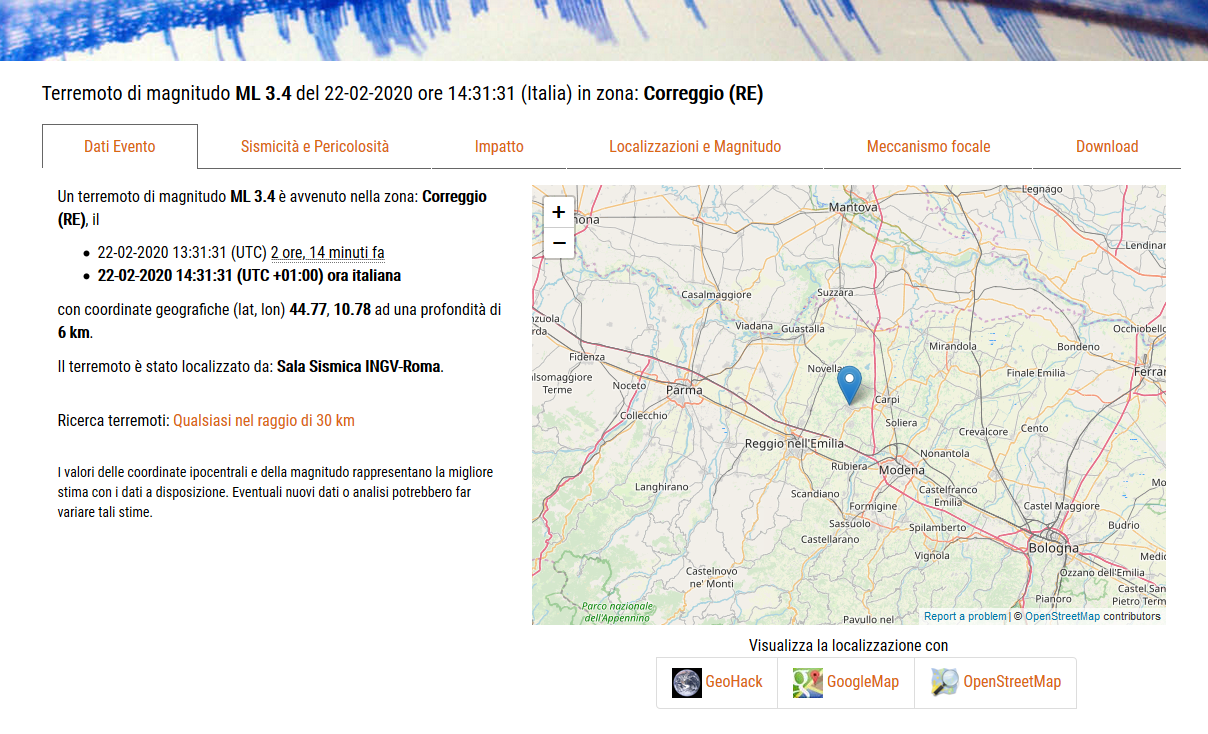The height and width of the screenshot is (734, 1208).
Task: Click the Casalmaggiore label on the map
Action: pos(716,295)
